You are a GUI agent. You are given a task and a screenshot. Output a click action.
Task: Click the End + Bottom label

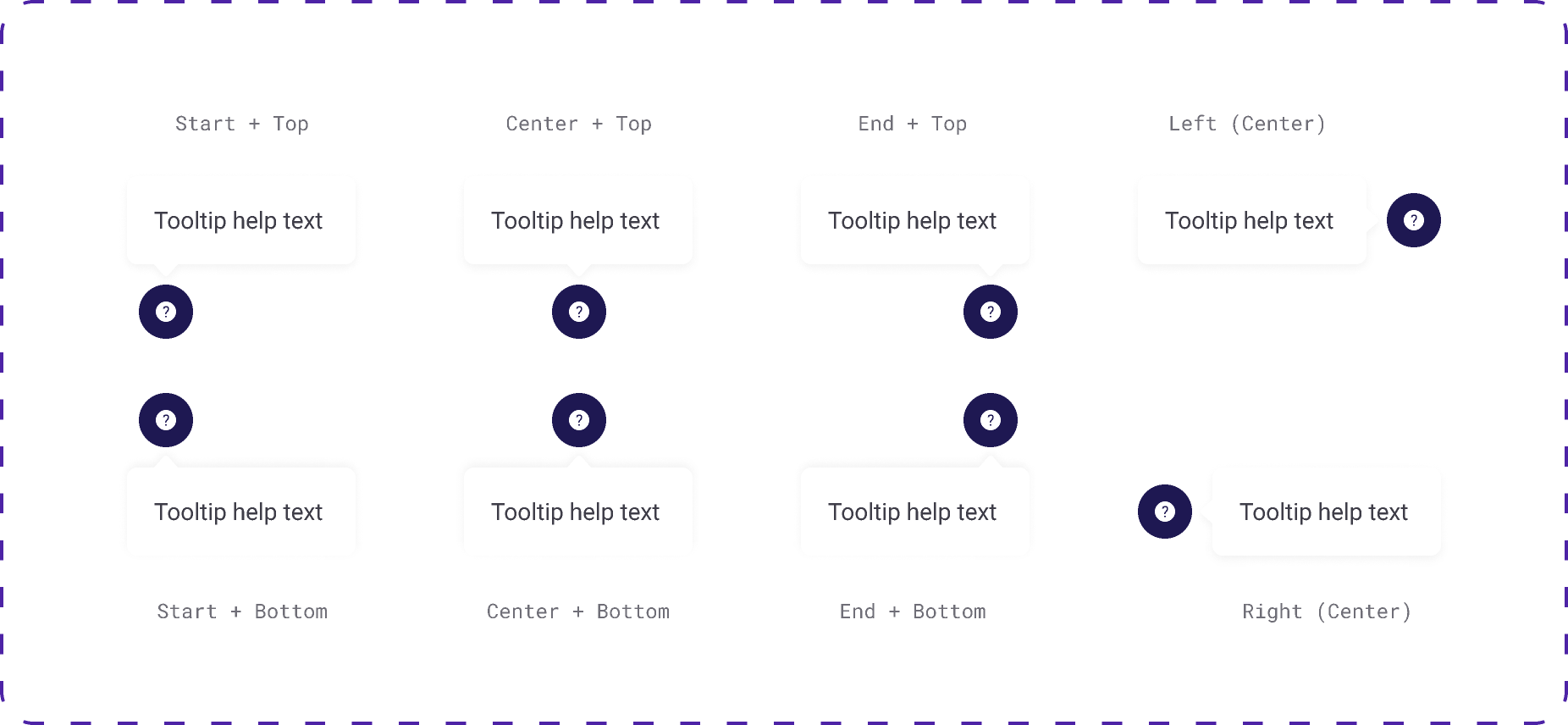913,611
